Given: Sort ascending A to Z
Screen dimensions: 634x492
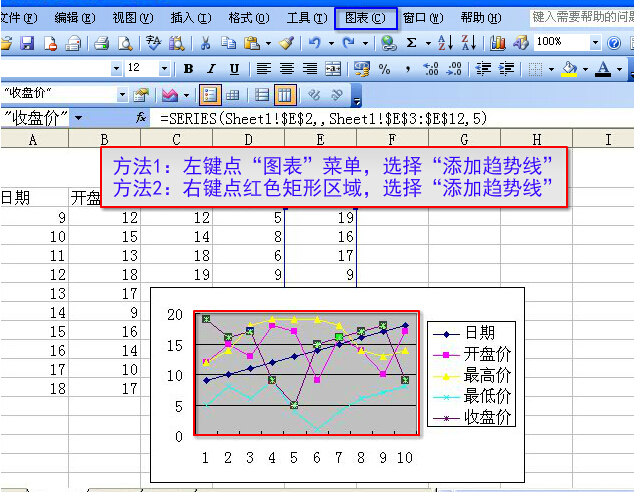Looking at the screenshot, I should tap(446, 43).
